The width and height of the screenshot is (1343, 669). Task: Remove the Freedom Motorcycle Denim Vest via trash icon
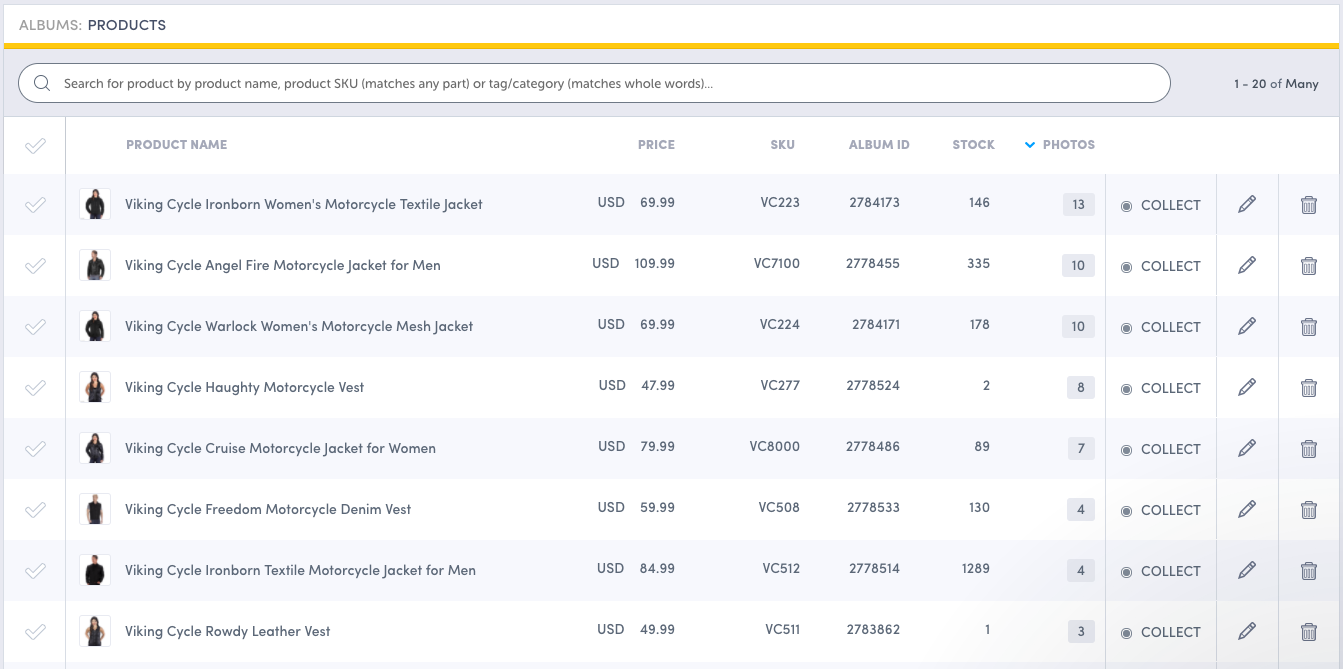point(1308,510)
